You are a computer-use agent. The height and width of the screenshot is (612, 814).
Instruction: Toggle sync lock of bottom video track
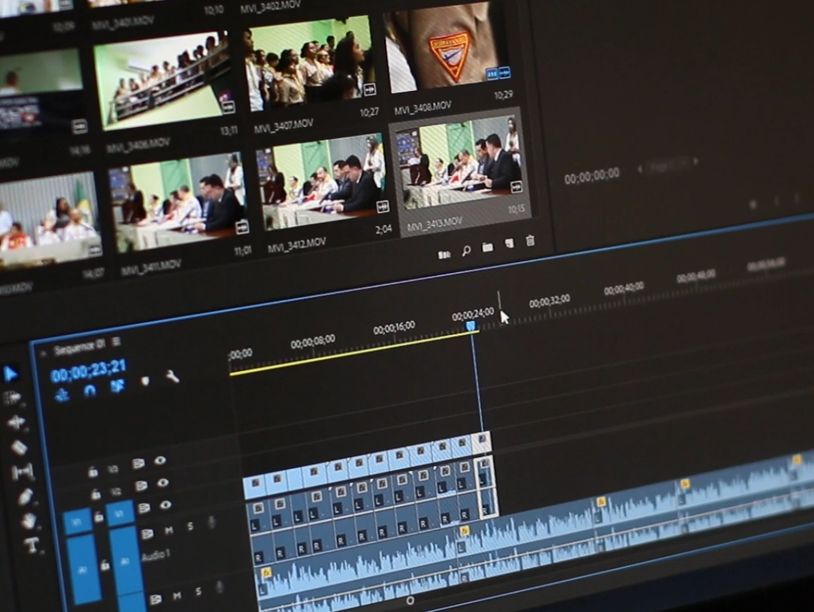click(x=144, y=508)
